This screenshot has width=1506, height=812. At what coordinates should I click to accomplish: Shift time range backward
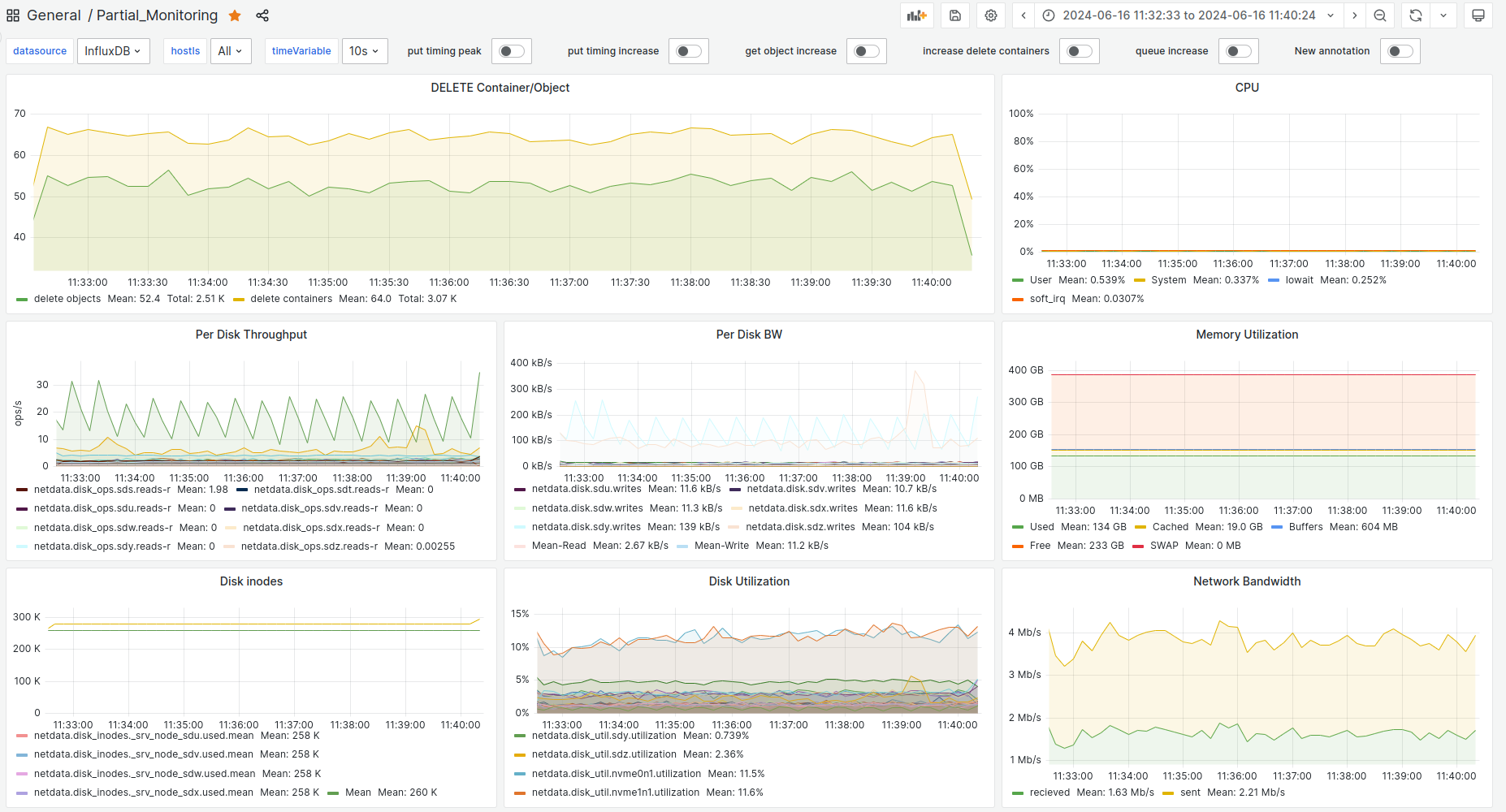(x=1023, y=15)
